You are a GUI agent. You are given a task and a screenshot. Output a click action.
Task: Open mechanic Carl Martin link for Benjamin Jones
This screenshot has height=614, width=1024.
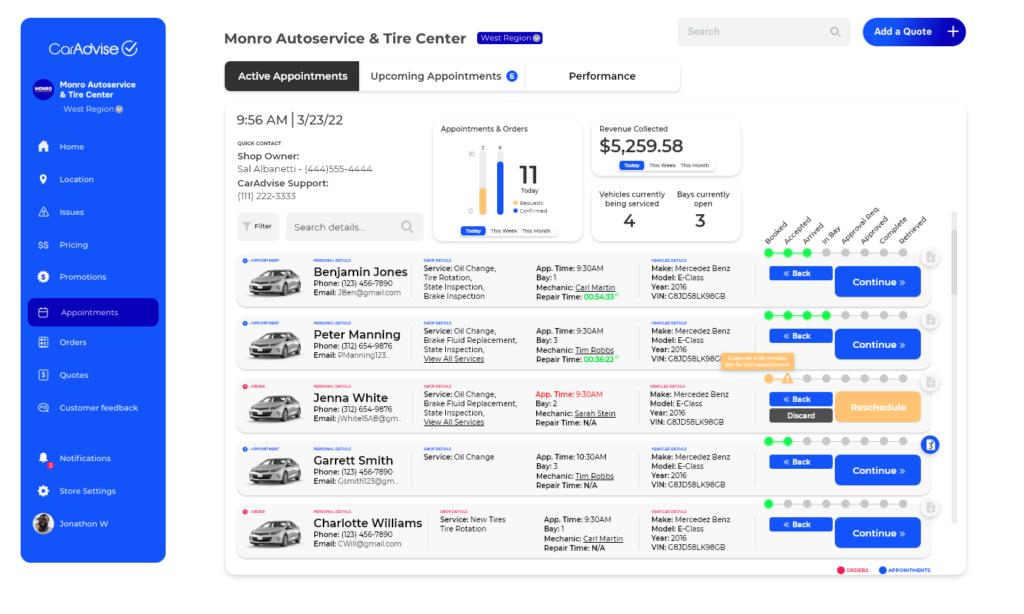pyautogui.click(x=595, y=287)
